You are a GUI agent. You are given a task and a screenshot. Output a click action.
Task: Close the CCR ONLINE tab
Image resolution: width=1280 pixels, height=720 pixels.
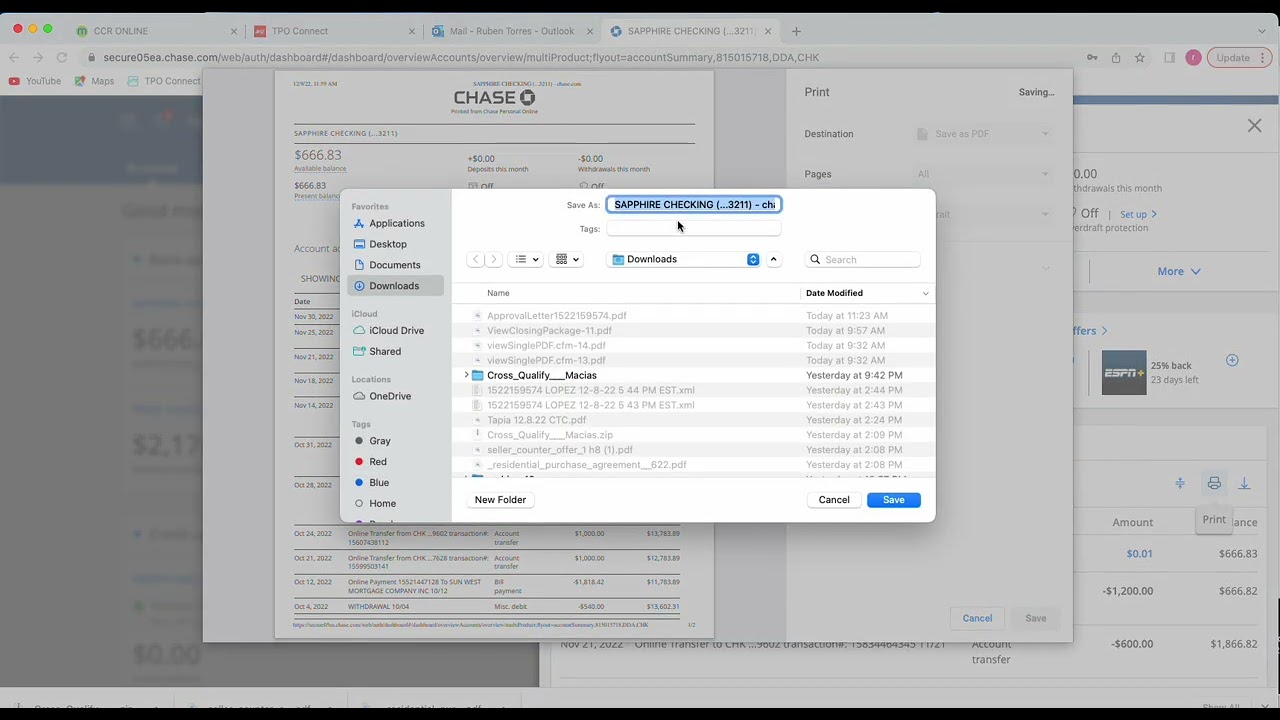click(234, 31)
